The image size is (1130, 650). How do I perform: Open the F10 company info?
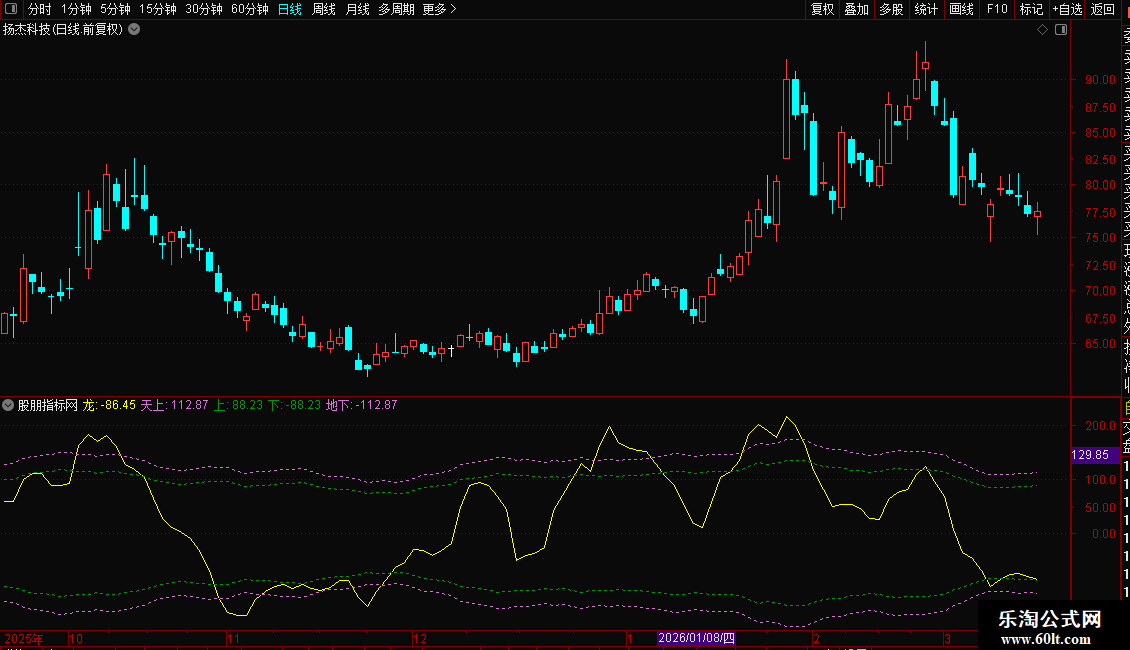coord(997,9)
